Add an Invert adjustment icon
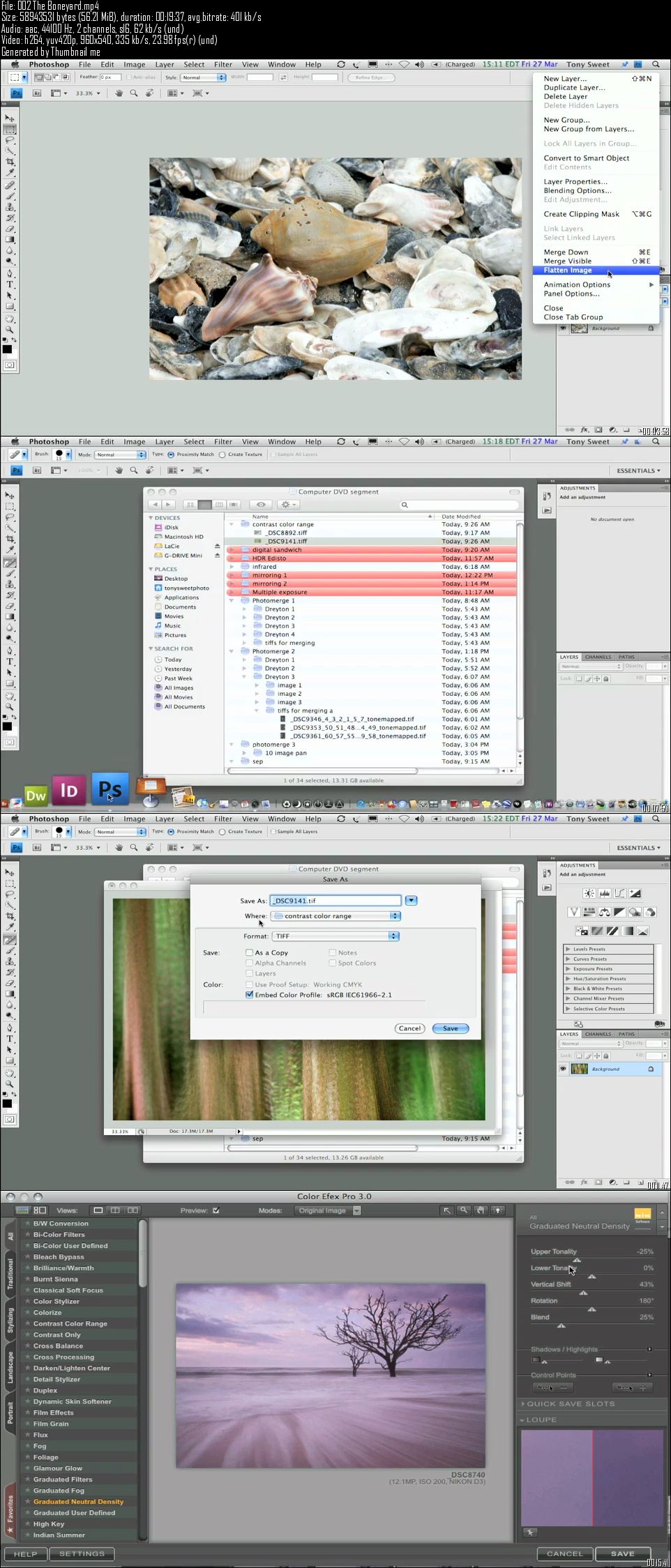Screen dimensions: 671x1568 (582, 931)
